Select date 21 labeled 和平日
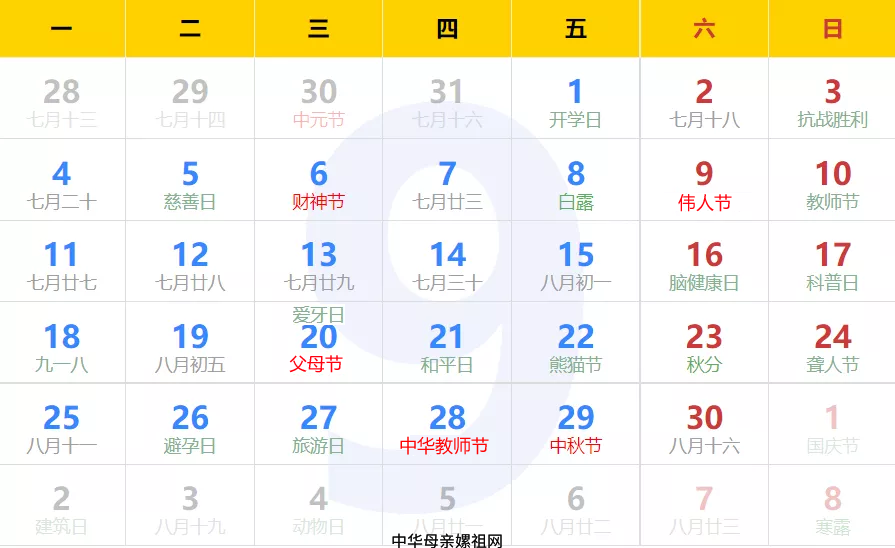The image size is (895, 548). [x=447, y=342]
